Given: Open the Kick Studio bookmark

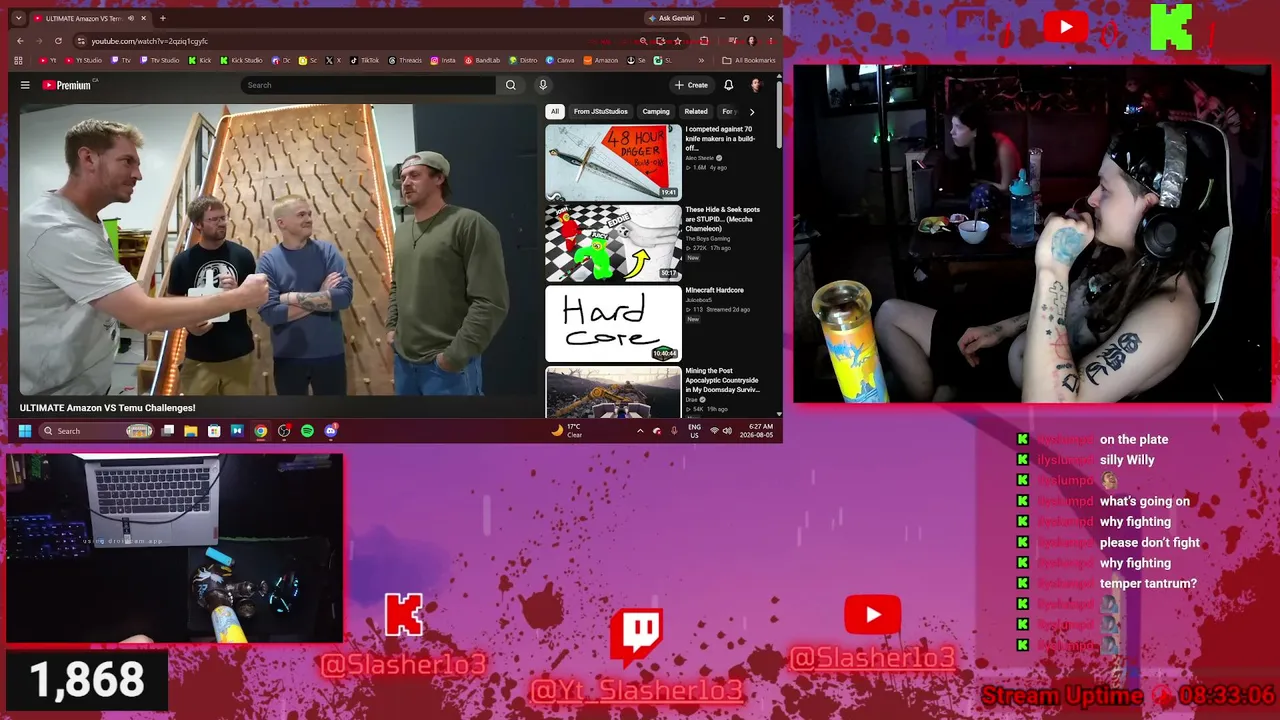Looking at the screenshot, I should tap(241, 60).
